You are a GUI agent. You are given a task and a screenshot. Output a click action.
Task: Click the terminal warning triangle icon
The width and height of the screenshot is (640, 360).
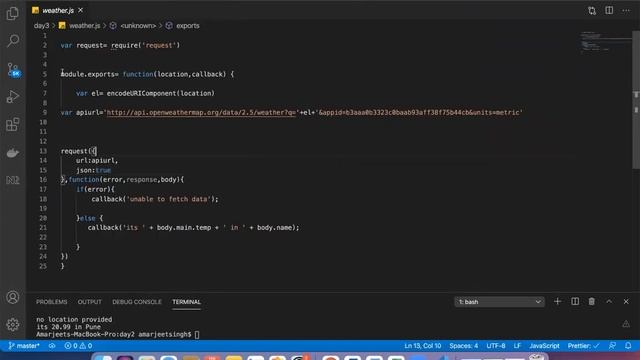click(626, 324)
